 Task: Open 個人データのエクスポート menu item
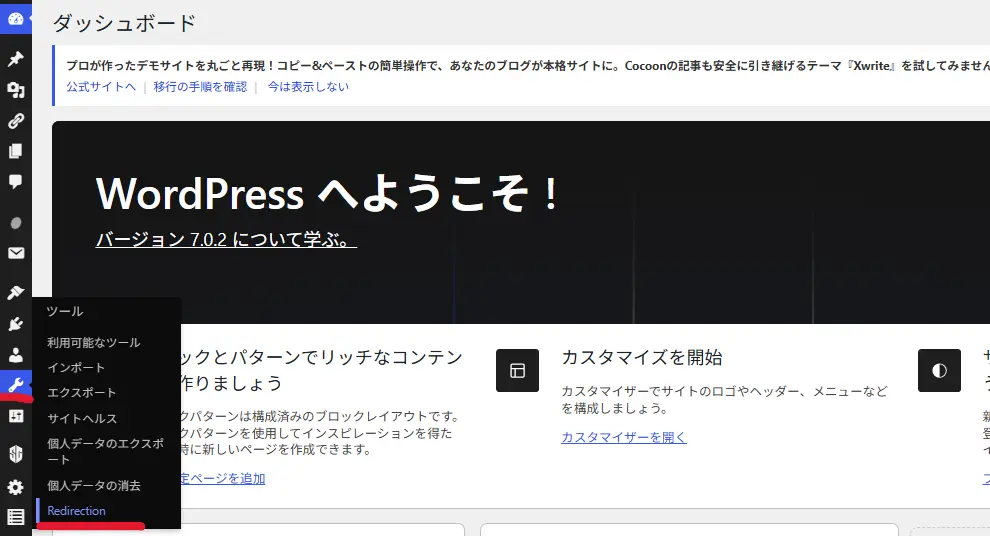(x=105, y=451)
